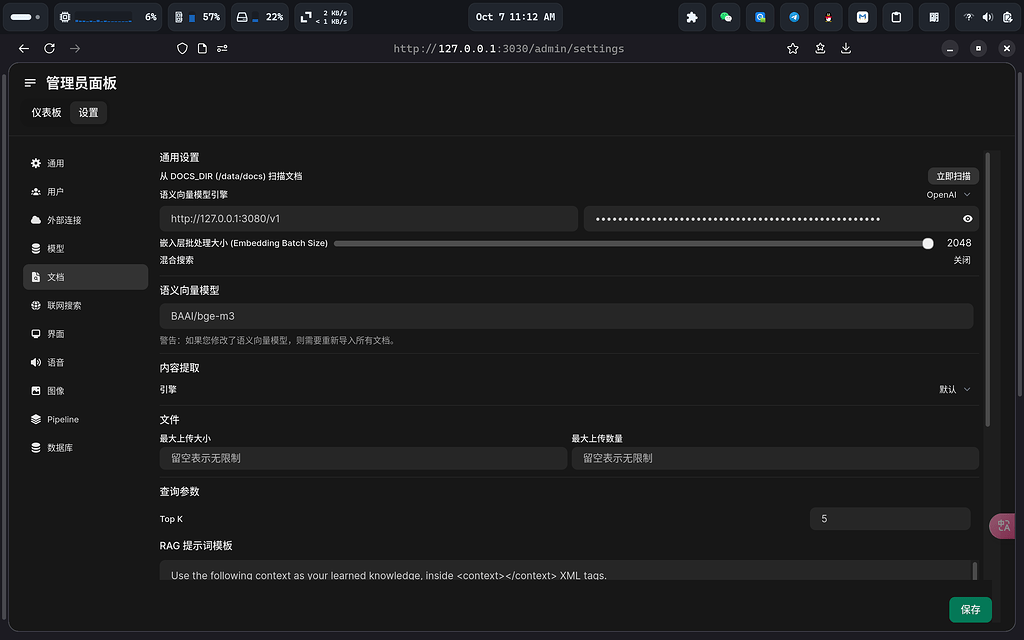
Task: Click the embedding API URL input field
Action: point(368,219)
